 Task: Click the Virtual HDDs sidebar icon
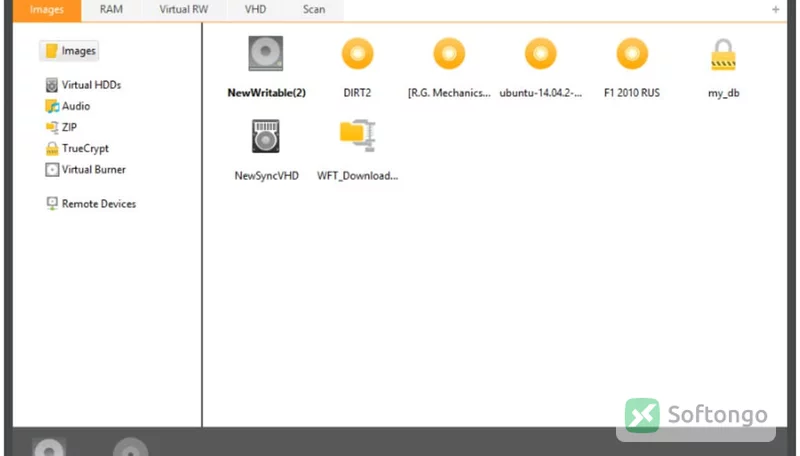click(52, 85)
